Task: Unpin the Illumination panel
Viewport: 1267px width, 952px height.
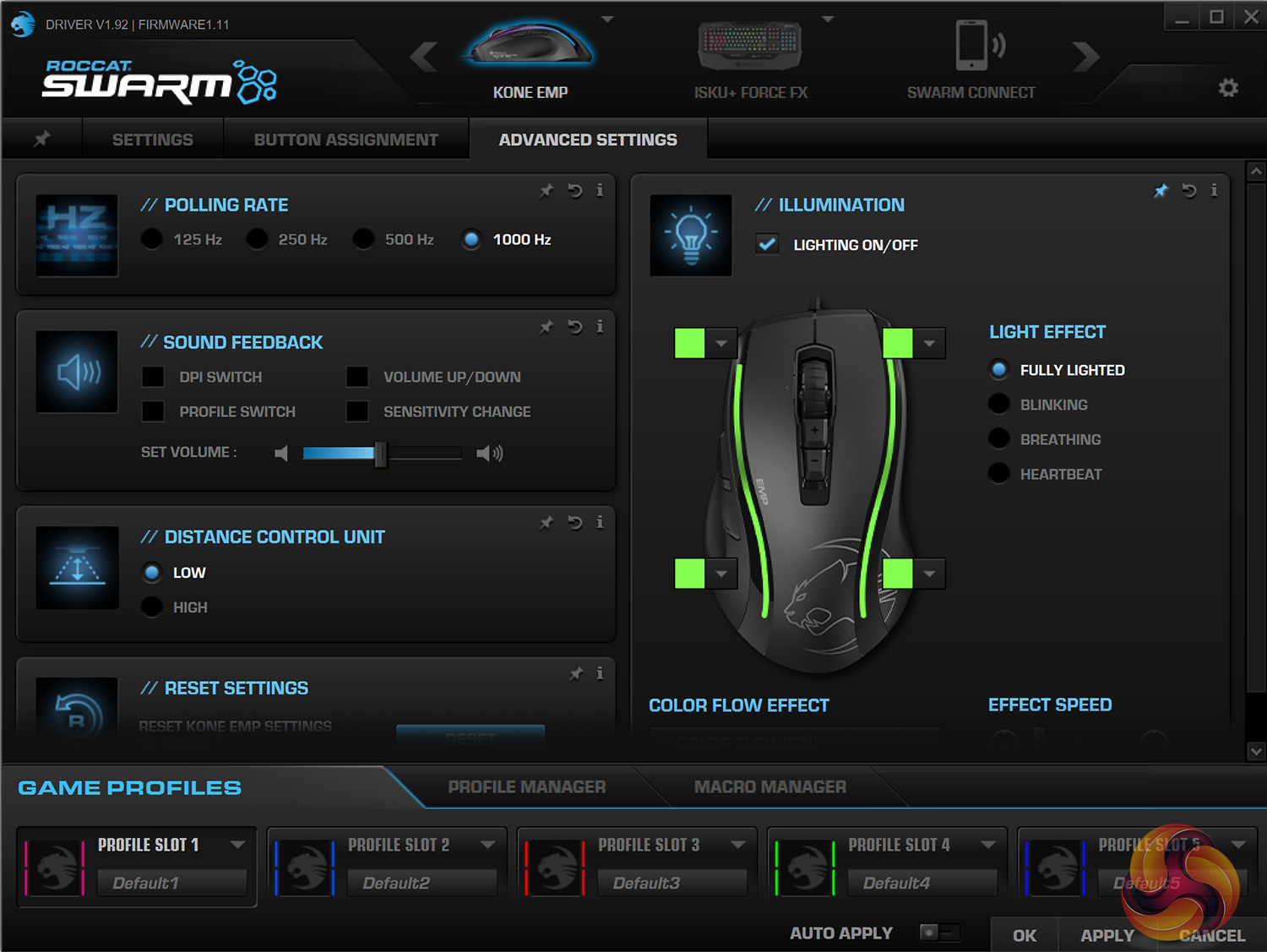Action: click(1161, 191)
